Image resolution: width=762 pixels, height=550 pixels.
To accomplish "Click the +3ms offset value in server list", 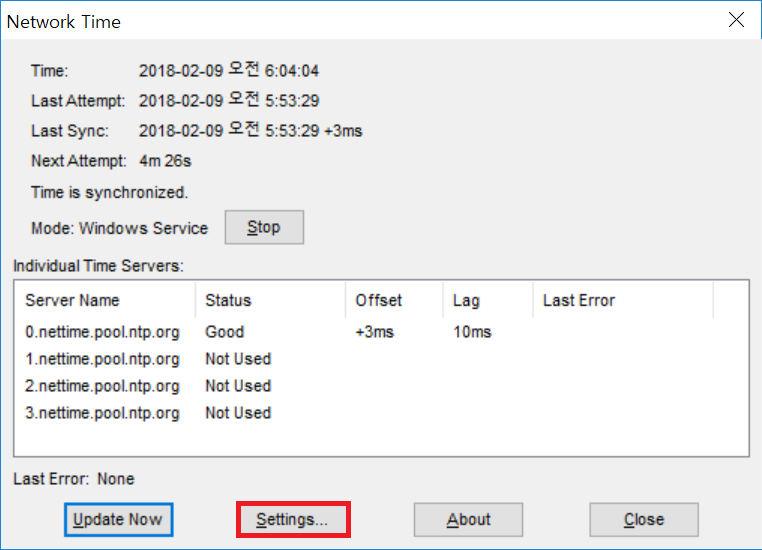I will [375, 332].
